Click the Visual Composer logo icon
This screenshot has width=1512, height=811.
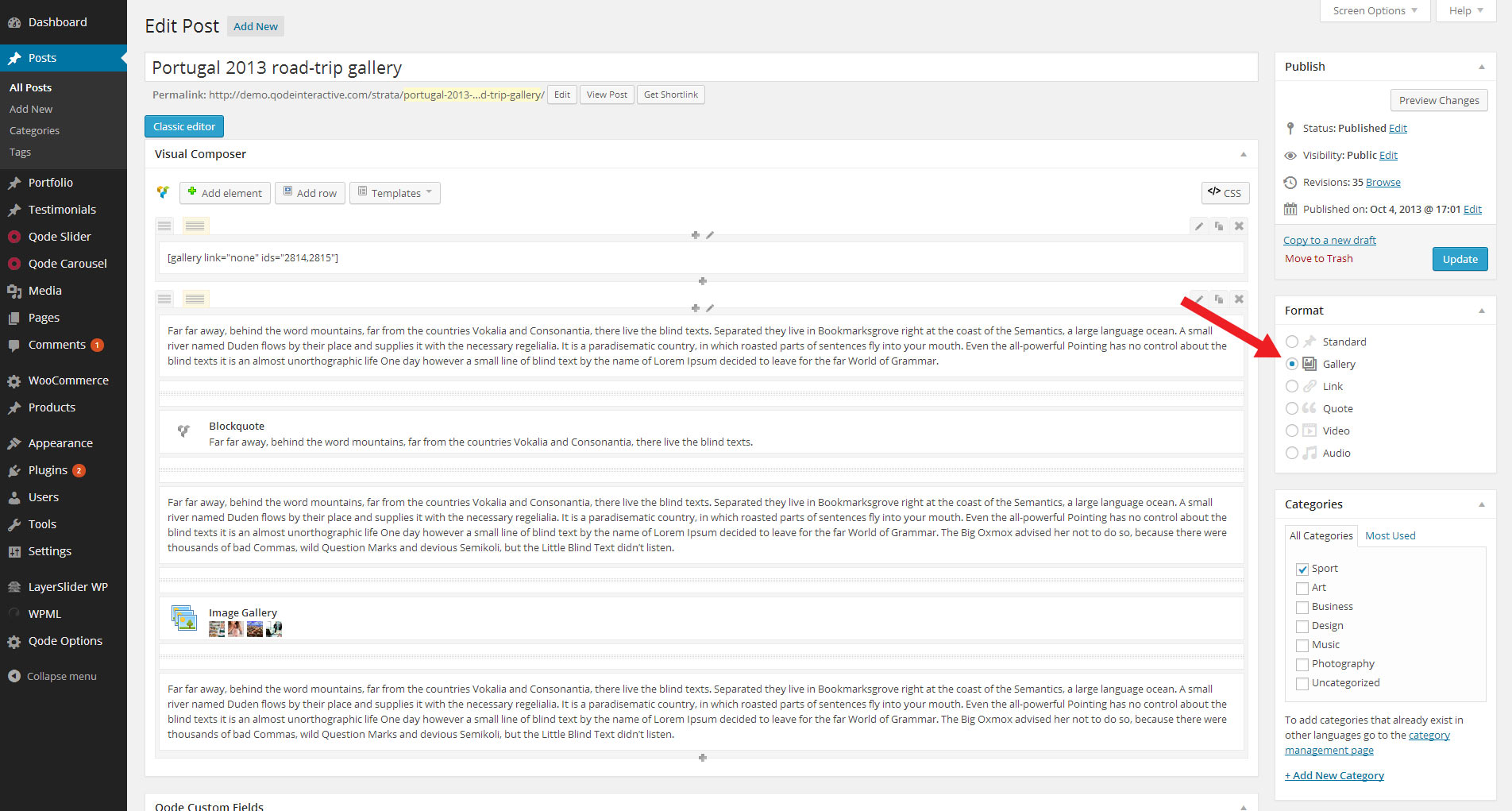(164, 193)
